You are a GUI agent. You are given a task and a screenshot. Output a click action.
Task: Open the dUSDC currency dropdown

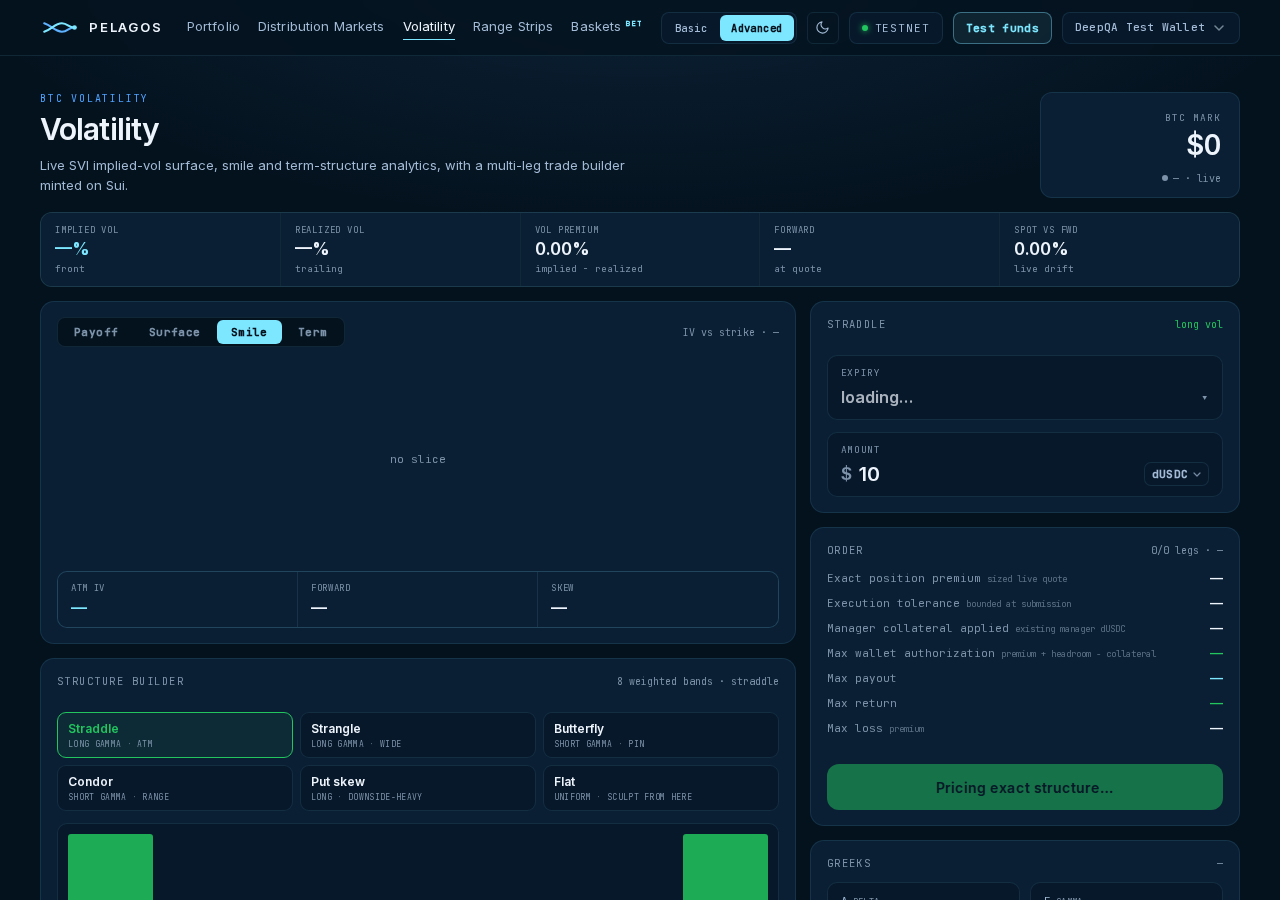click(x=1176, y=474)
